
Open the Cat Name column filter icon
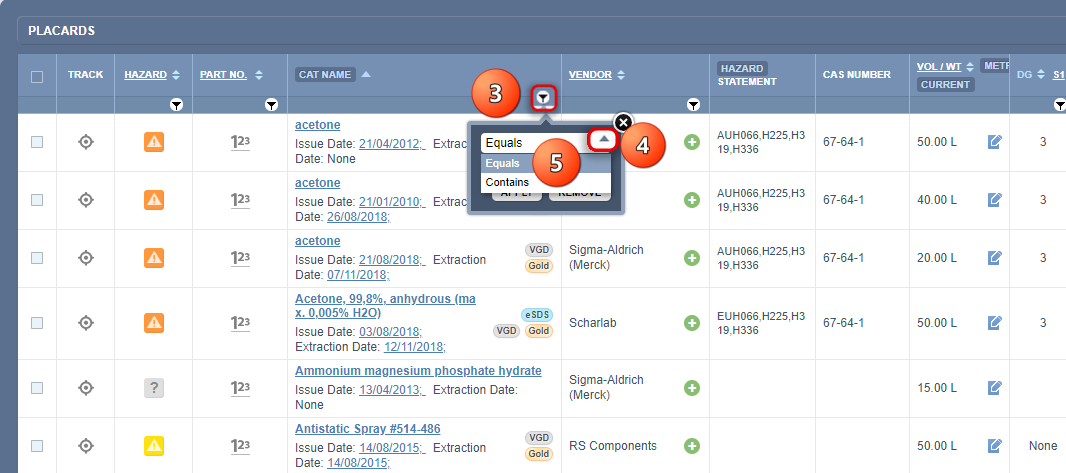543,99
